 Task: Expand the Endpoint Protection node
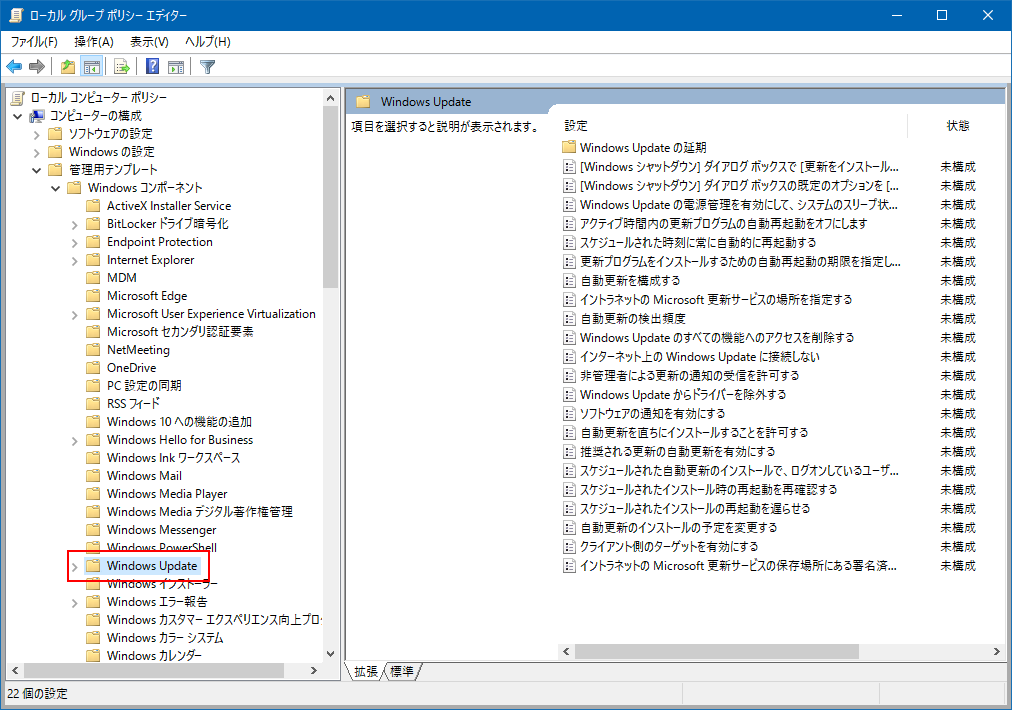tap(74, 243)
